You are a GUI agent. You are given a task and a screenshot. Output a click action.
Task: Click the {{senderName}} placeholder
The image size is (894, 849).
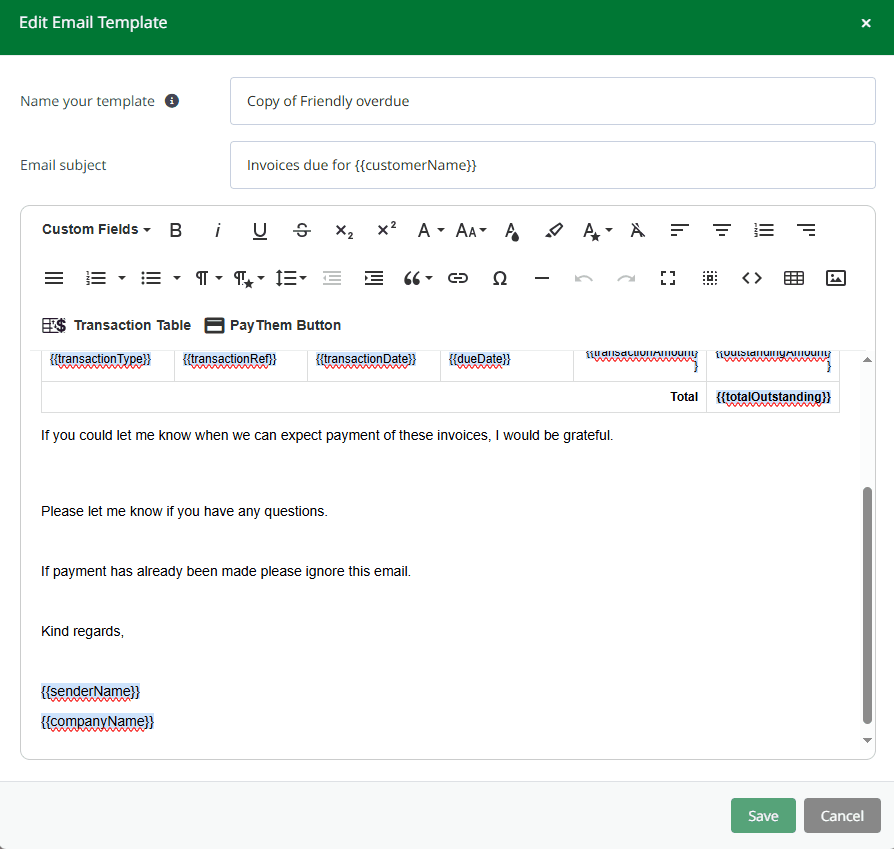pyautogui.click(x=90, y=692)
